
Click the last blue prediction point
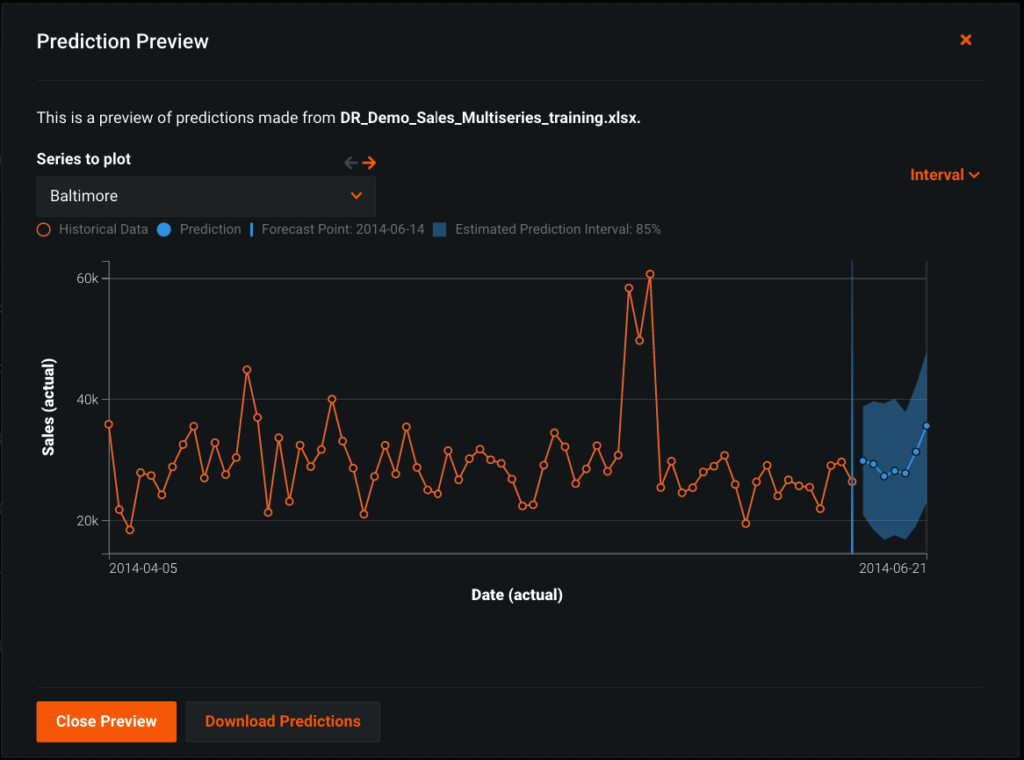pyautogui.click(x=926, y=426)
